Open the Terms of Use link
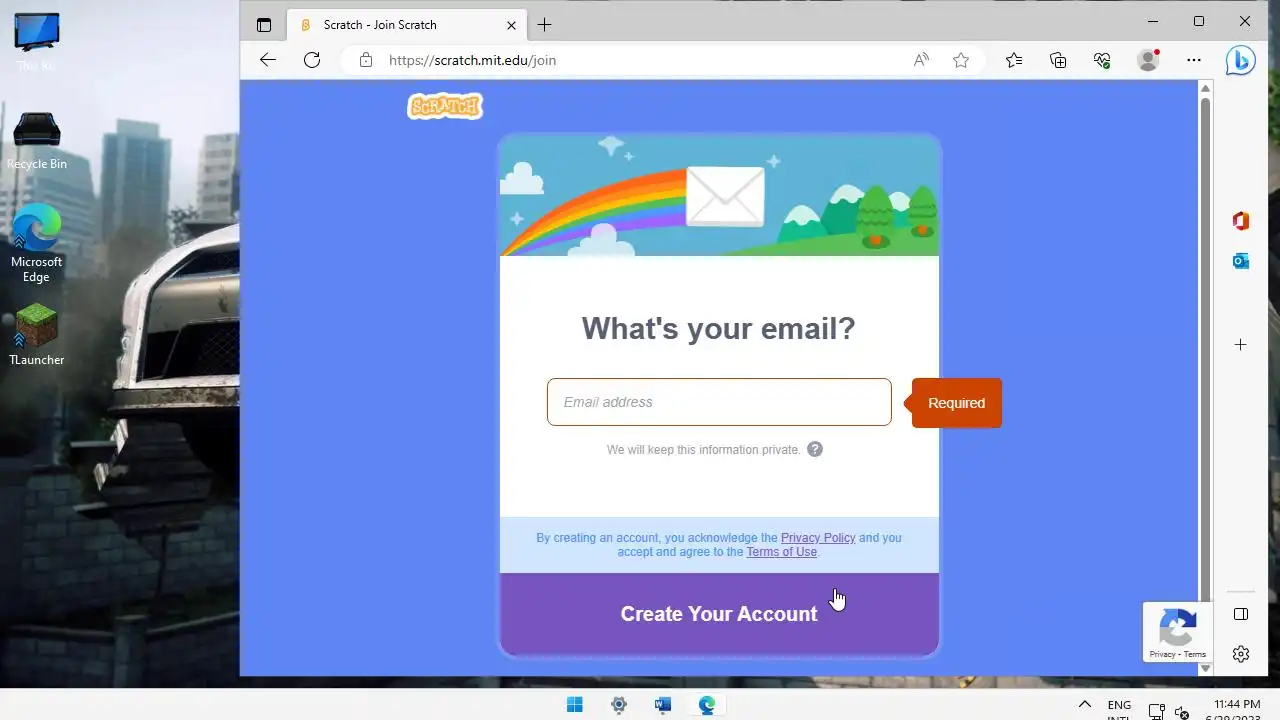Viewport: 1280px width, 720px height. 781,552
